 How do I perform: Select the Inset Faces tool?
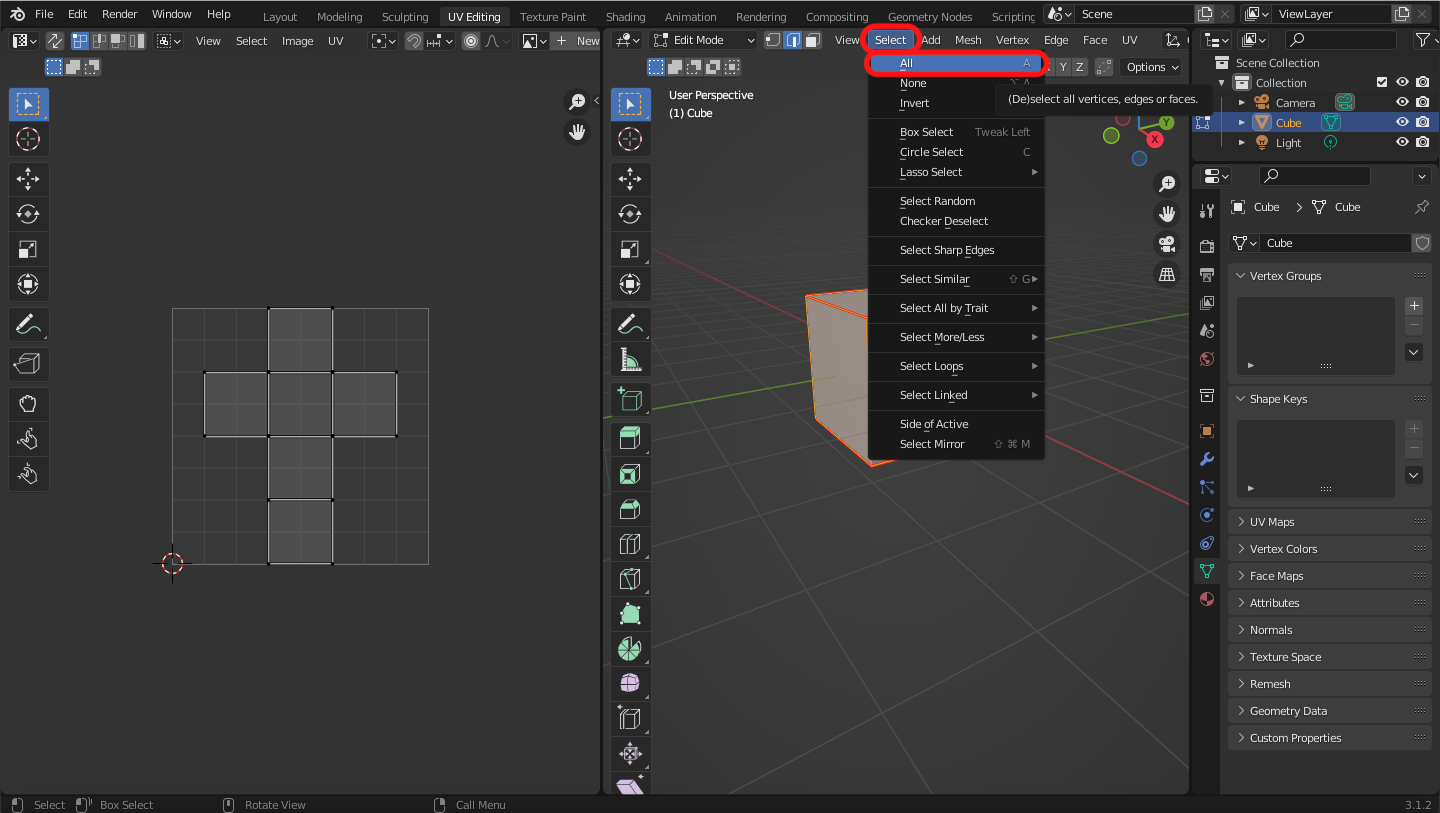(x=629, y=474)
